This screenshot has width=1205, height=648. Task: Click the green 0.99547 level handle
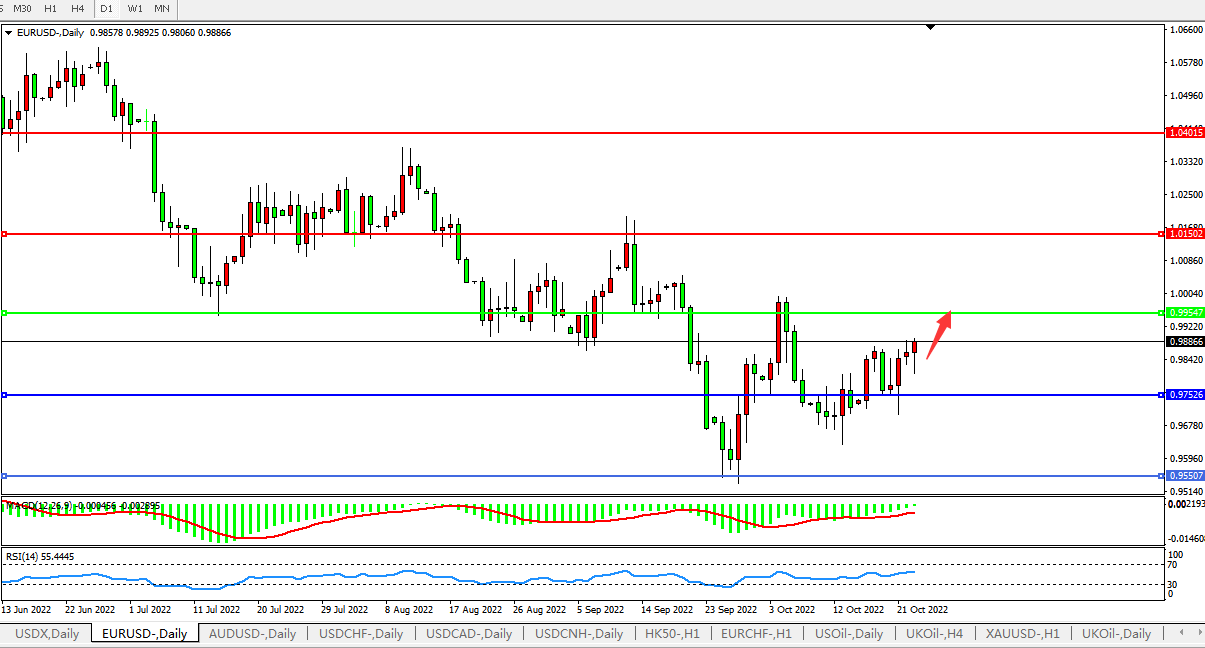(5, 313)
